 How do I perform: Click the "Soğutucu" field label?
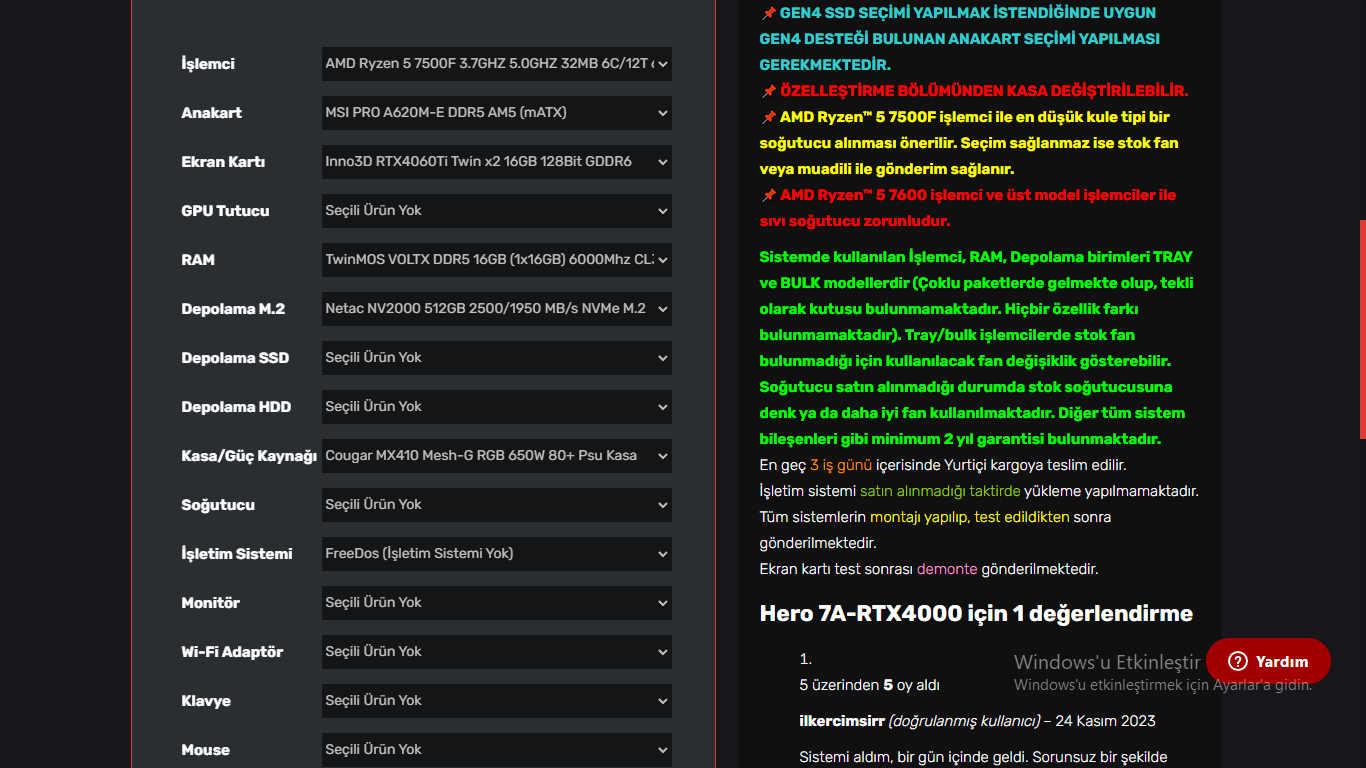pyautogui.click(x=218, y=505)
